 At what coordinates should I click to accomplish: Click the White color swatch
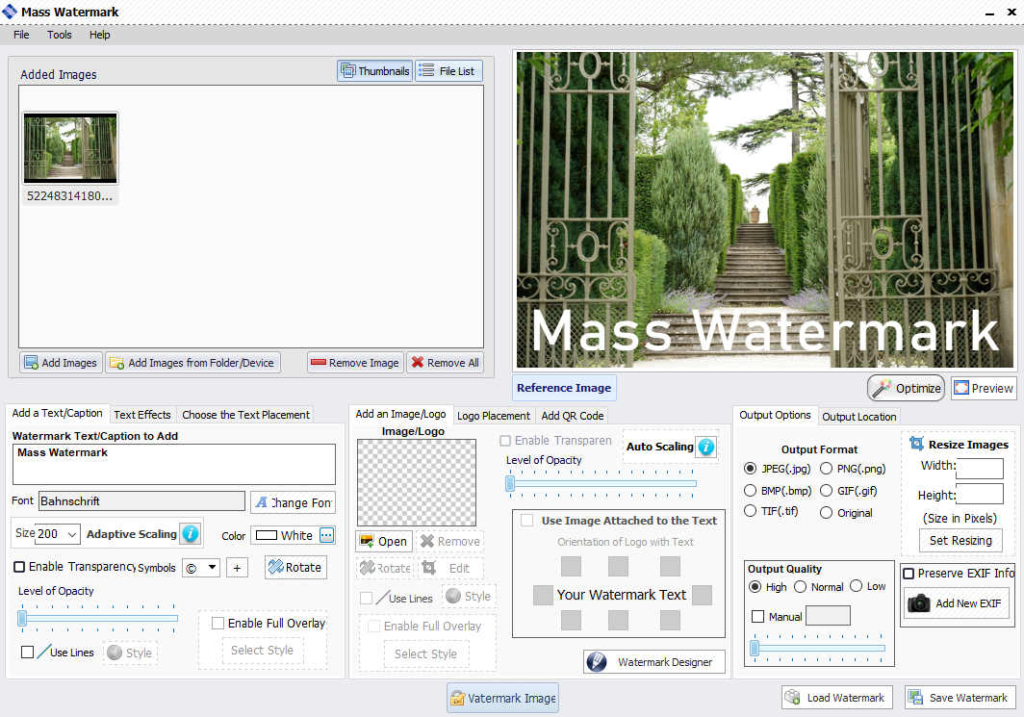pos(266,535)
